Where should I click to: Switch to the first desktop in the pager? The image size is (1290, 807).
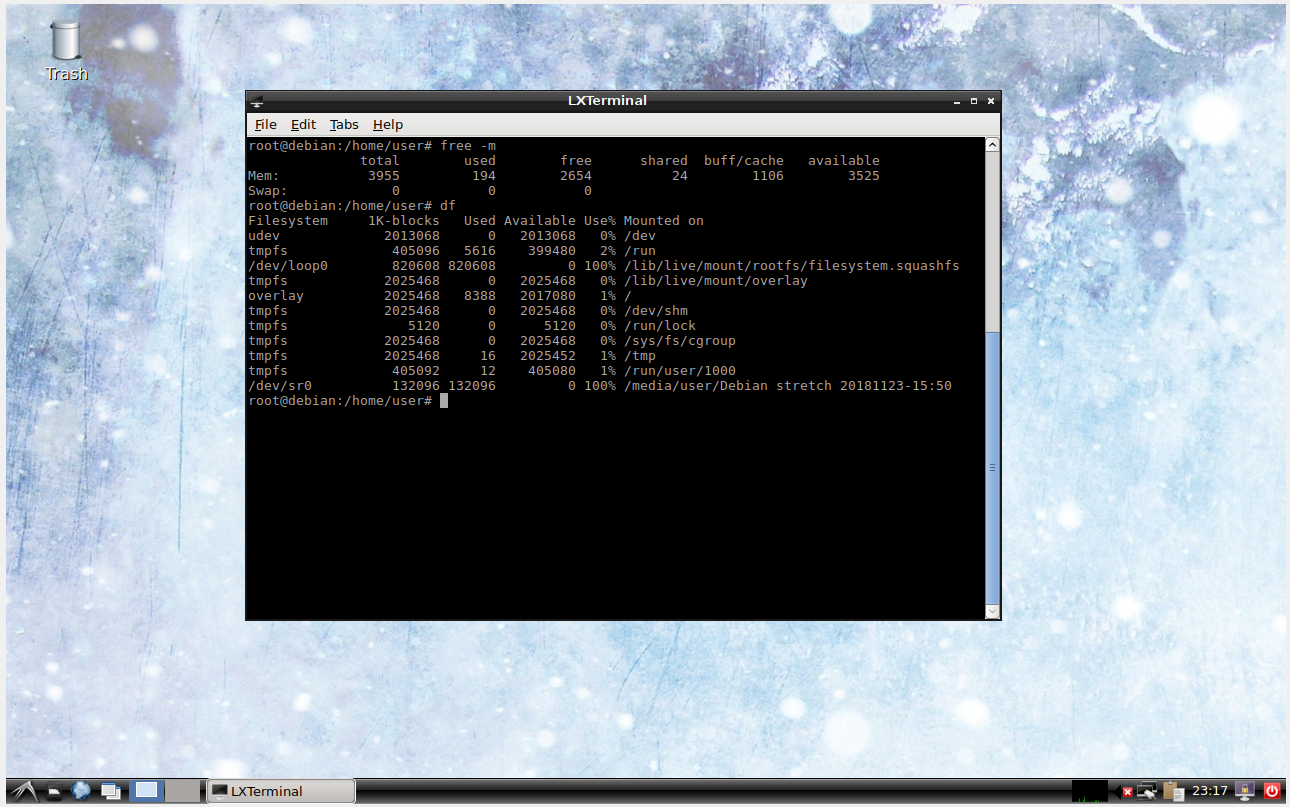pos(146,791)
